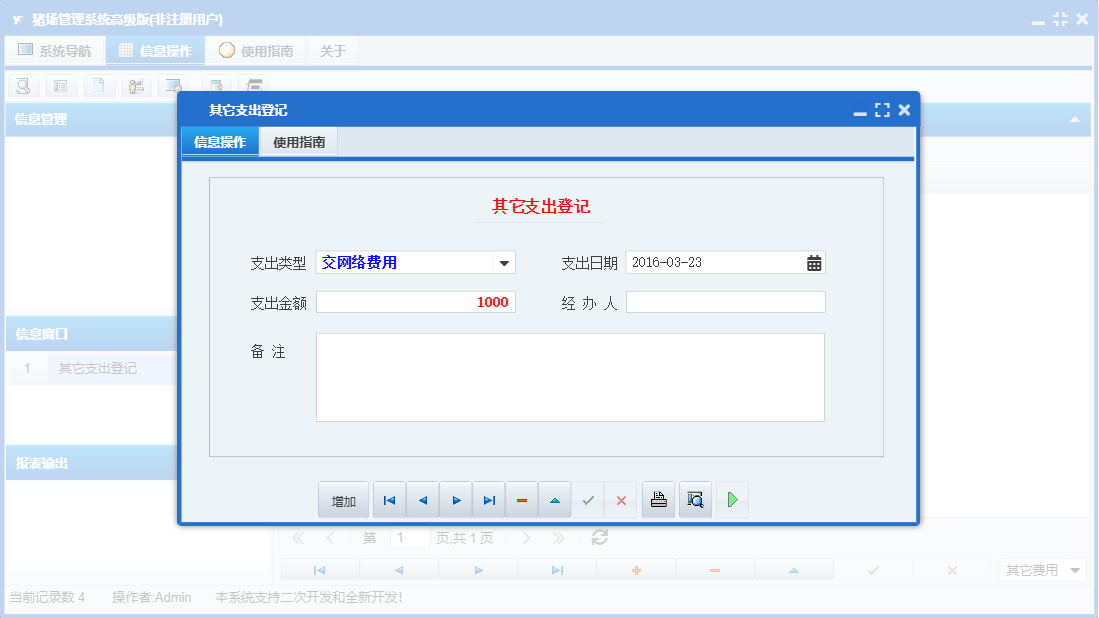Navigate to the next record arrow
1099x618 pixels.
455,499
